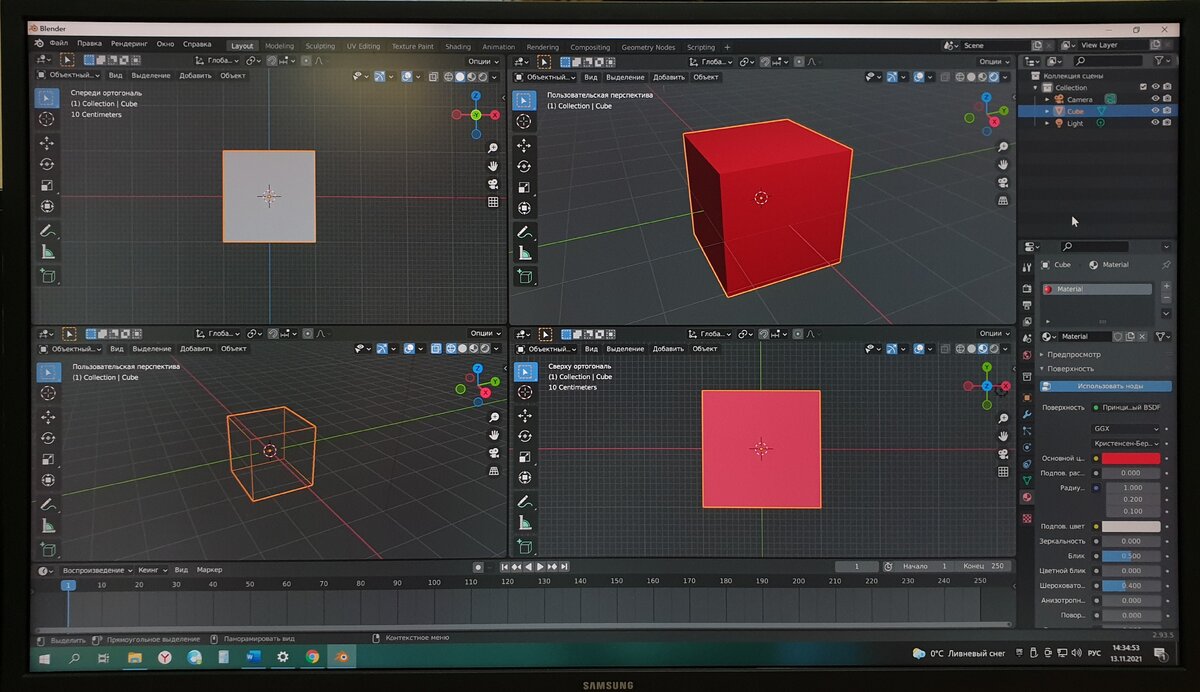This screenshot has width=1200, height=692.
Task: Open the Scene properties tab
Action: coord(1026,338)
